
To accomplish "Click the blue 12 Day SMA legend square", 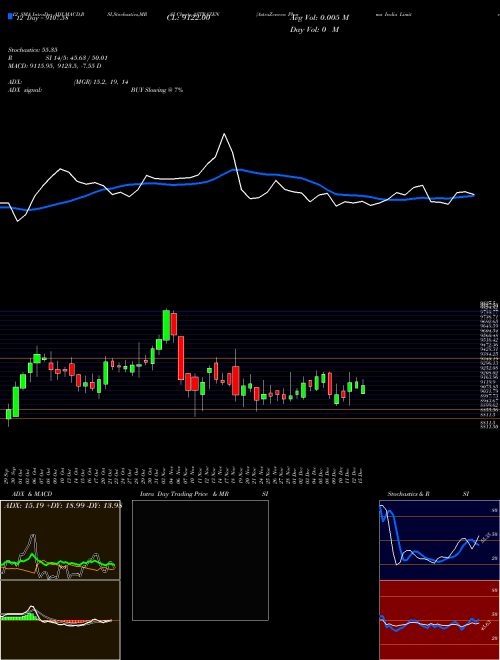I will (10, 17).
